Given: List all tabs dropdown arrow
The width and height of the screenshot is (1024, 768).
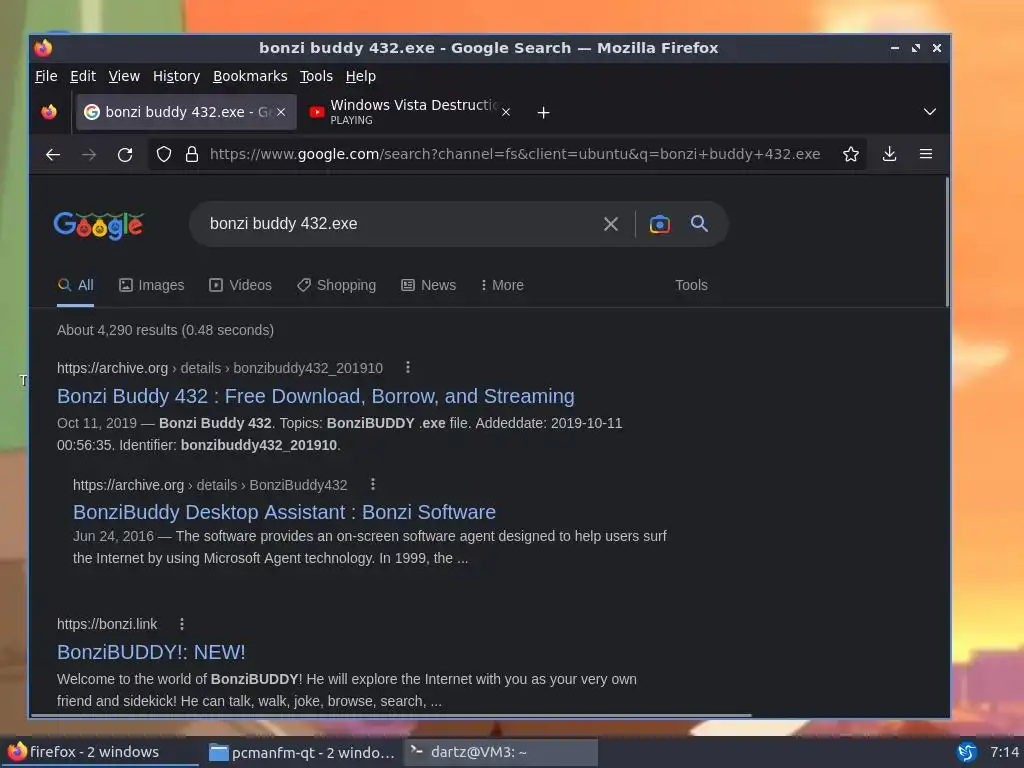Looking at the screenshot, I should pyautogui.click(x=929, y=112).
